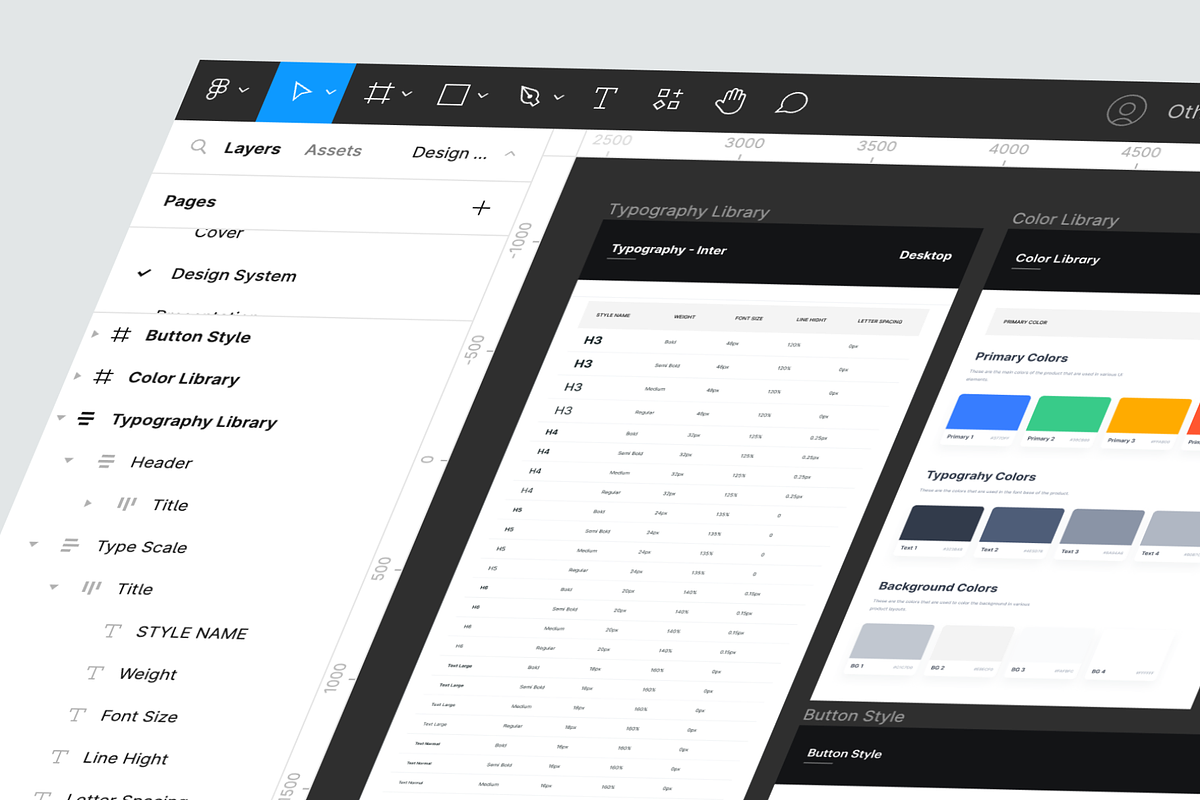Click the dark Text 1 swatch
The height and width of the screenshot is (800, 1200).
click(x=941, y=524)
